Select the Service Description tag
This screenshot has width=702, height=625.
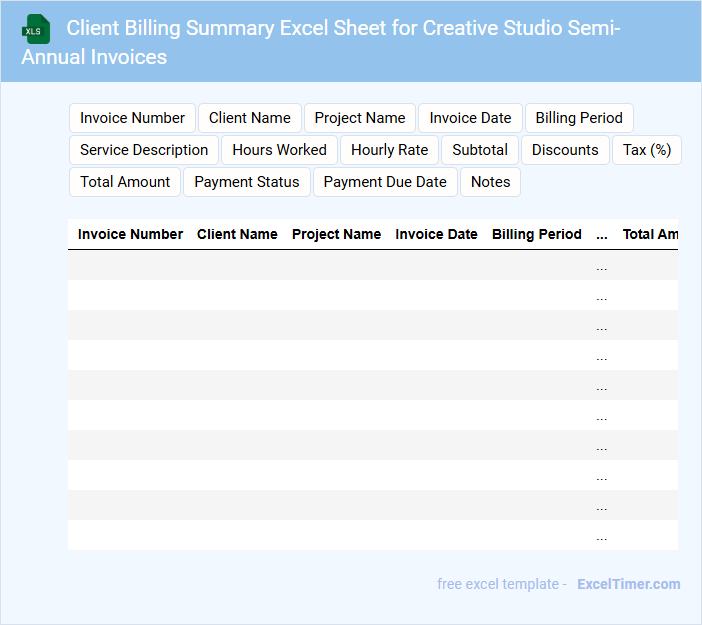(x=144, y=150)
